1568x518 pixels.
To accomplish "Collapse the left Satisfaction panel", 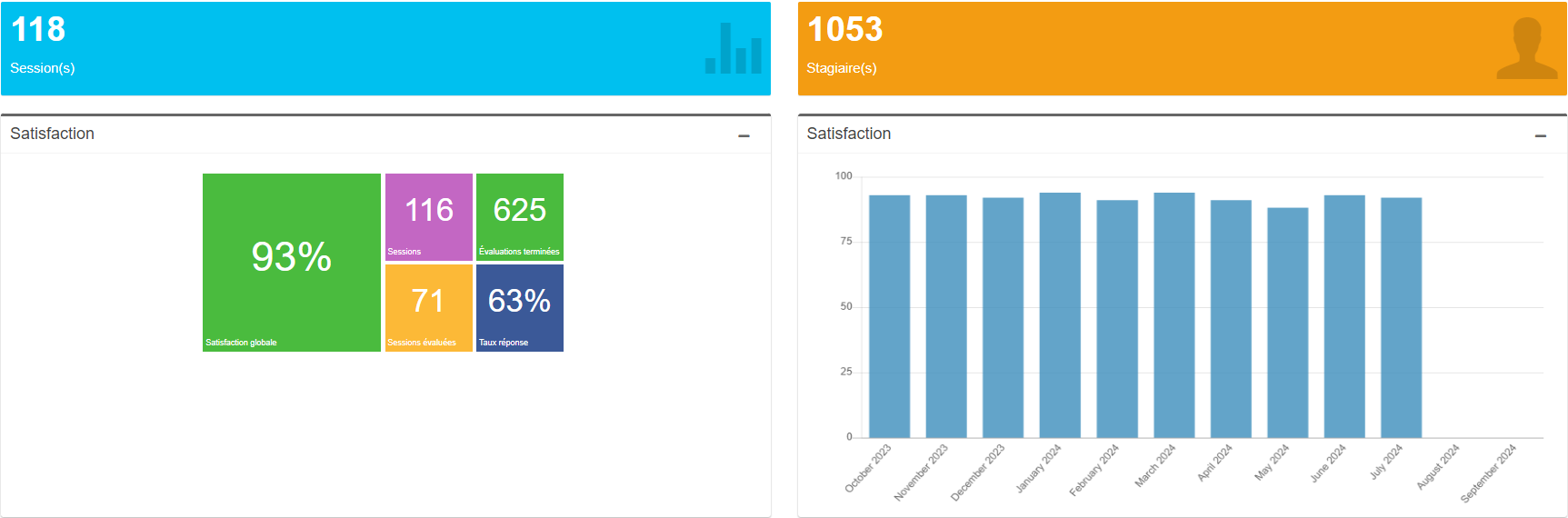I will tap(744, 135).
